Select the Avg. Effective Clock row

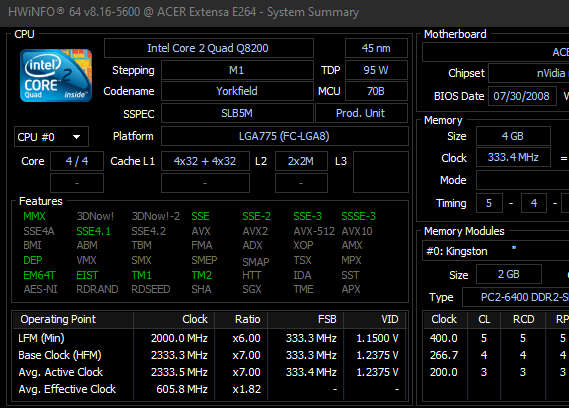point(209,389)
